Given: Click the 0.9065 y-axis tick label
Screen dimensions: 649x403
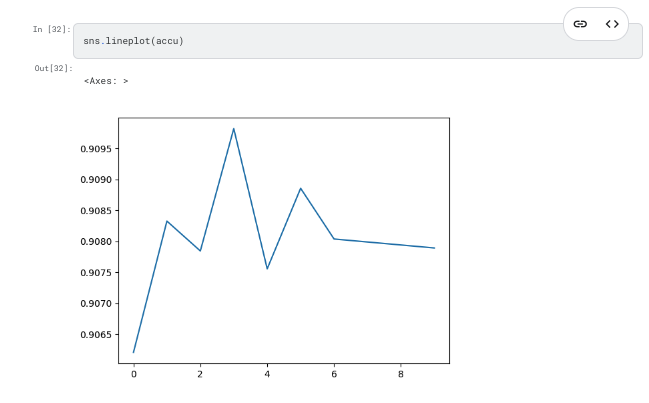Looking at the screenshot, I should 96,335.
